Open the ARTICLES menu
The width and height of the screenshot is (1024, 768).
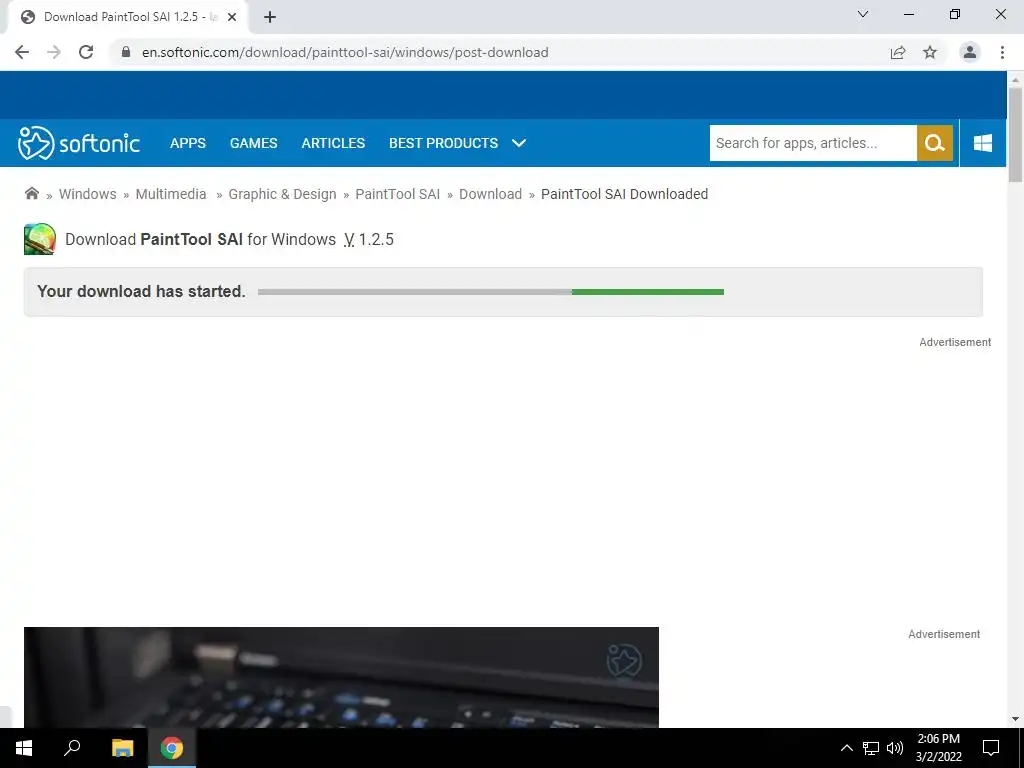[333, 143]
